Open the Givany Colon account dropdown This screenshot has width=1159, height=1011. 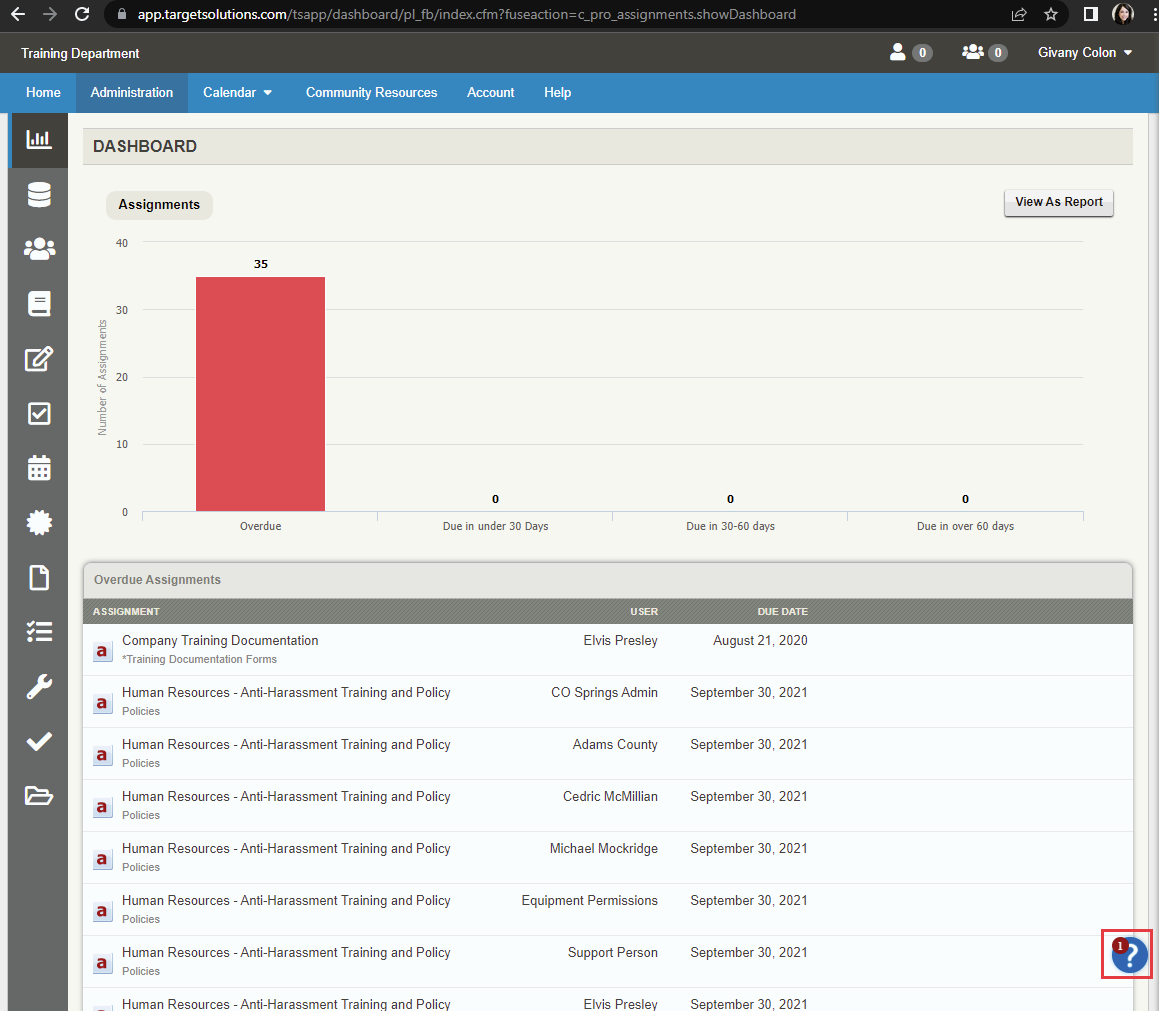click(x=1085, y=52)
